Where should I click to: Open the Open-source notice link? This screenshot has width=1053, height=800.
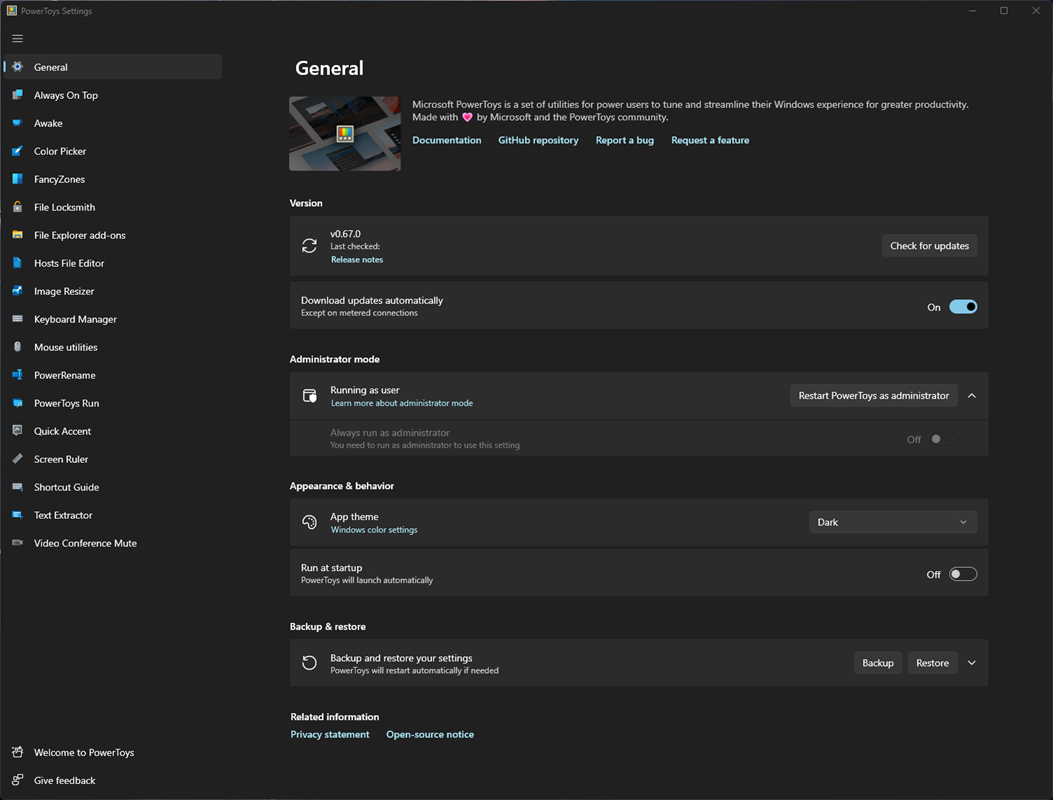point(430,734)
